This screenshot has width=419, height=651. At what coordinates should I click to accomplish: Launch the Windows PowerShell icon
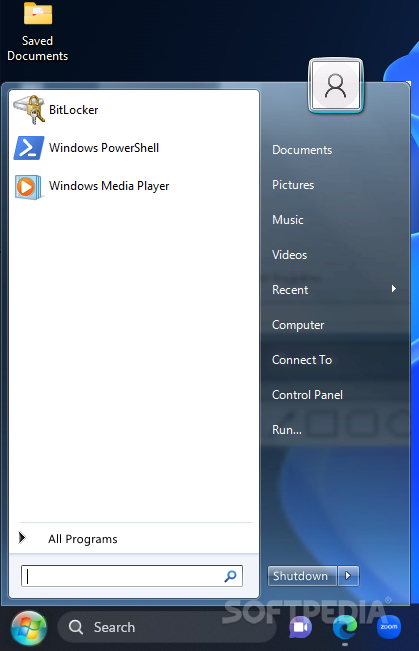(29, 148)
